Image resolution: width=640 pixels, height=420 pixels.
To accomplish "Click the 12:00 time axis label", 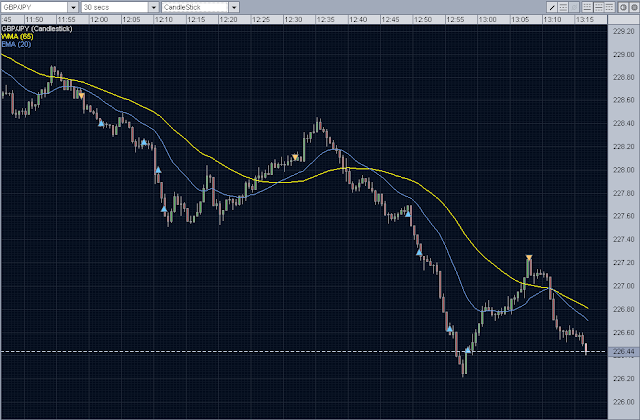I will pyautogui.click(x=99, y=20).
